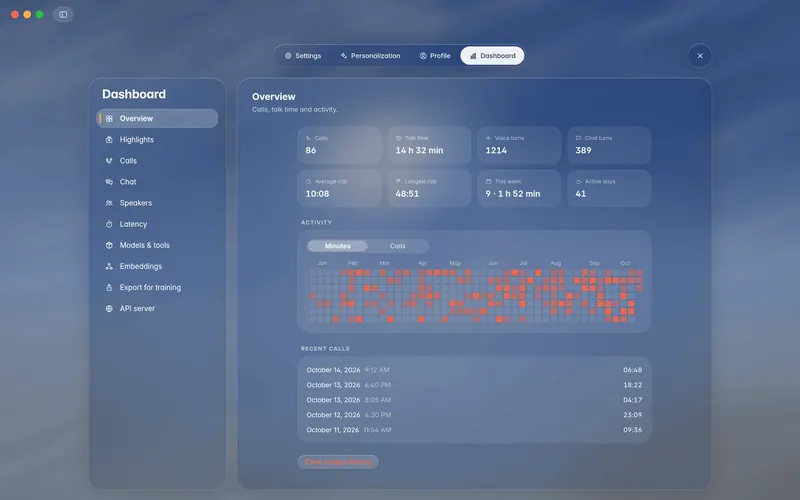The width and height of the screenshot is (800, 500).
Task: Click the Latency stopwatch icon
Action: coord(109,224)
